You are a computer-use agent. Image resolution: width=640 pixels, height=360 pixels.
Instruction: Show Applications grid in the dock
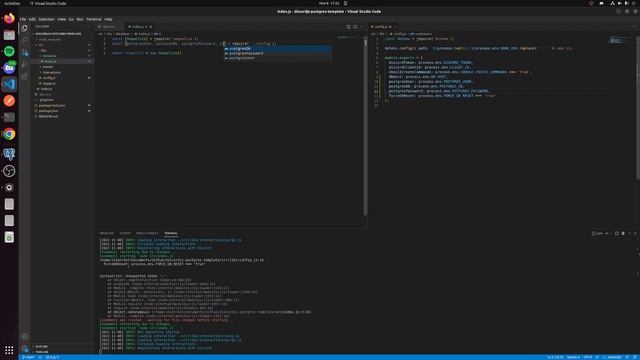(x=9, y=350)
